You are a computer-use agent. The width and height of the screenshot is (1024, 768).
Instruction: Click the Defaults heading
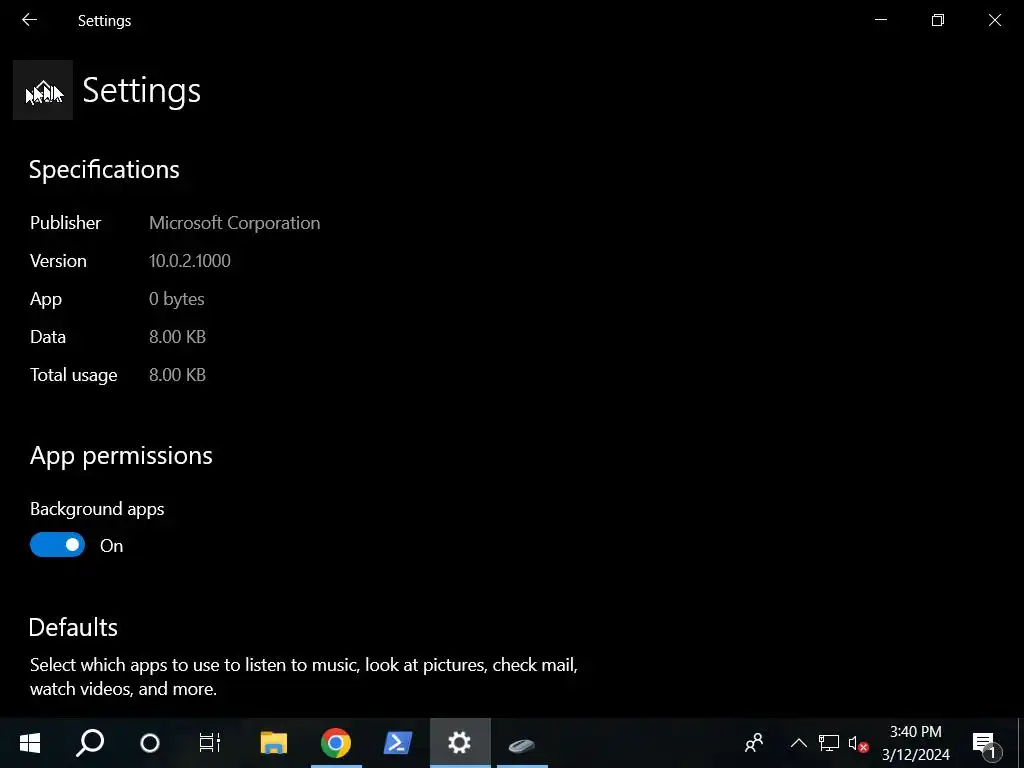pos(73,628)
